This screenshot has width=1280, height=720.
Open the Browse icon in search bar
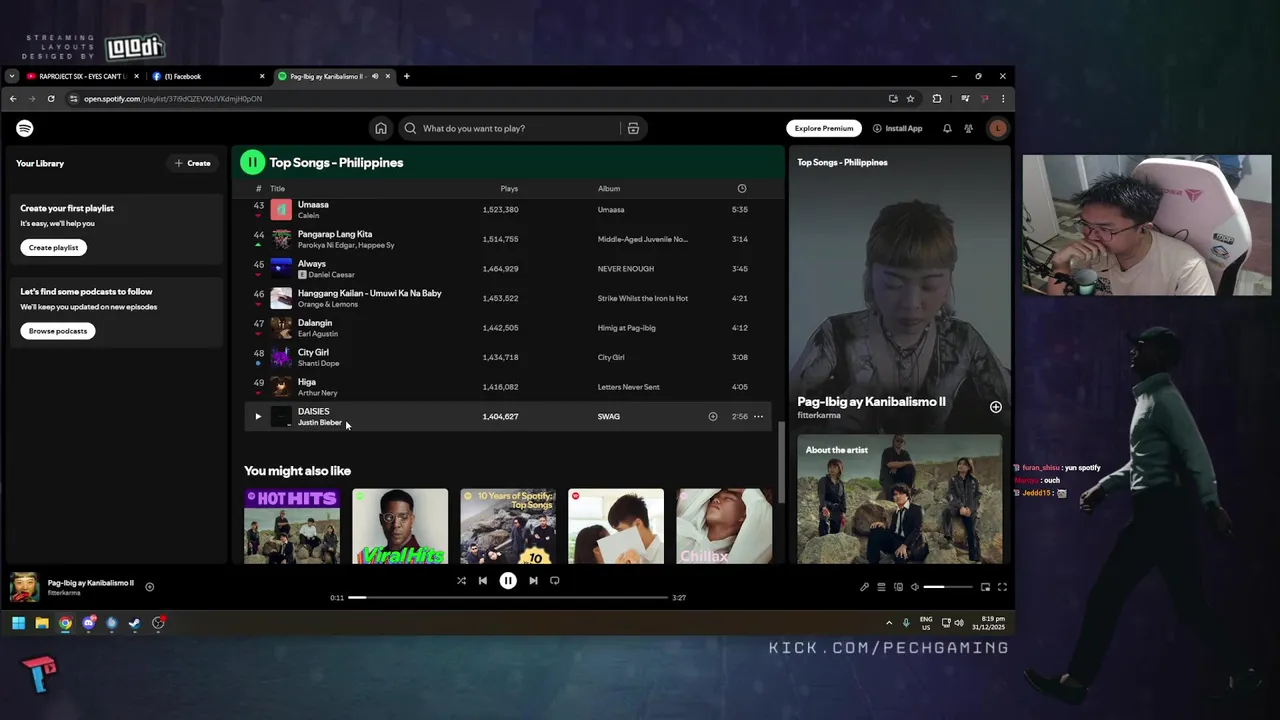(x=633, y=128)
